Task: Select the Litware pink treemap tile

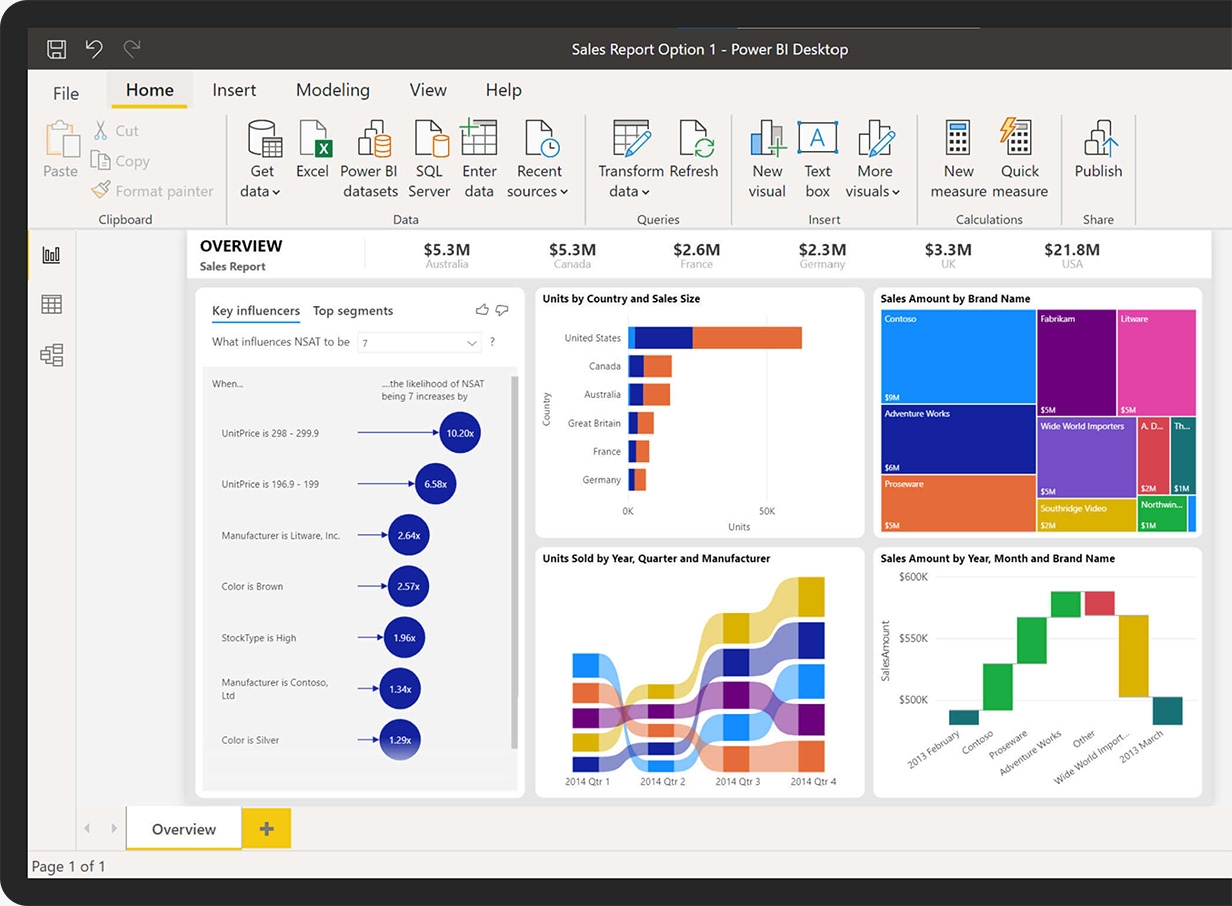Action: coord(1156,362)
